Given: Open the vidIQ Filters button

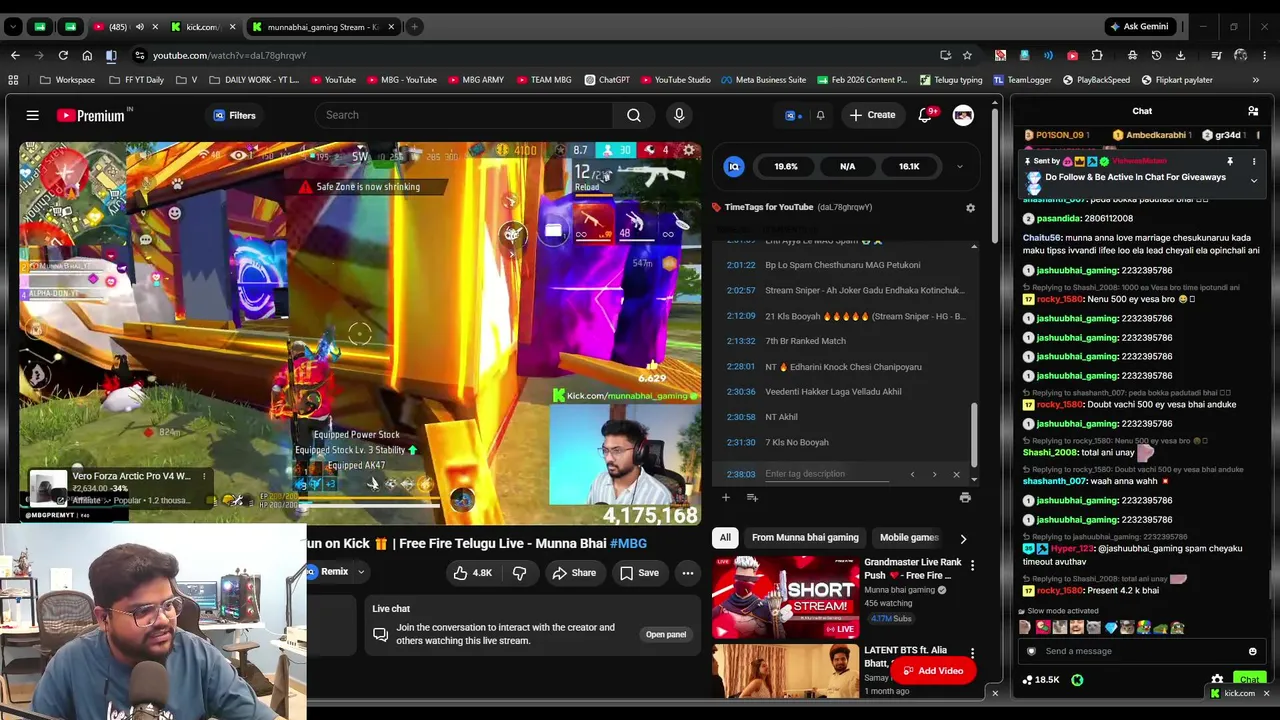Looking at the screenshot, I should pyautogui.click(x=235, y=116).
